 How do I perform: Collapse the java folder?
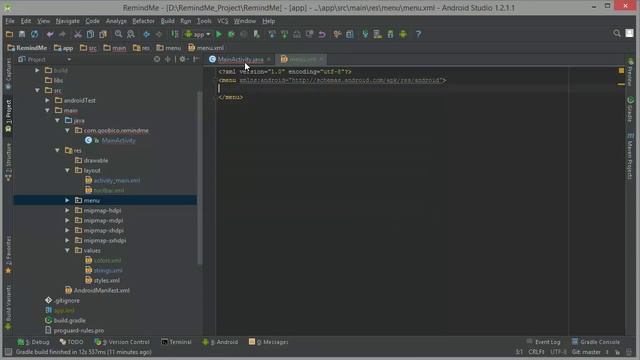coord(58,120)
